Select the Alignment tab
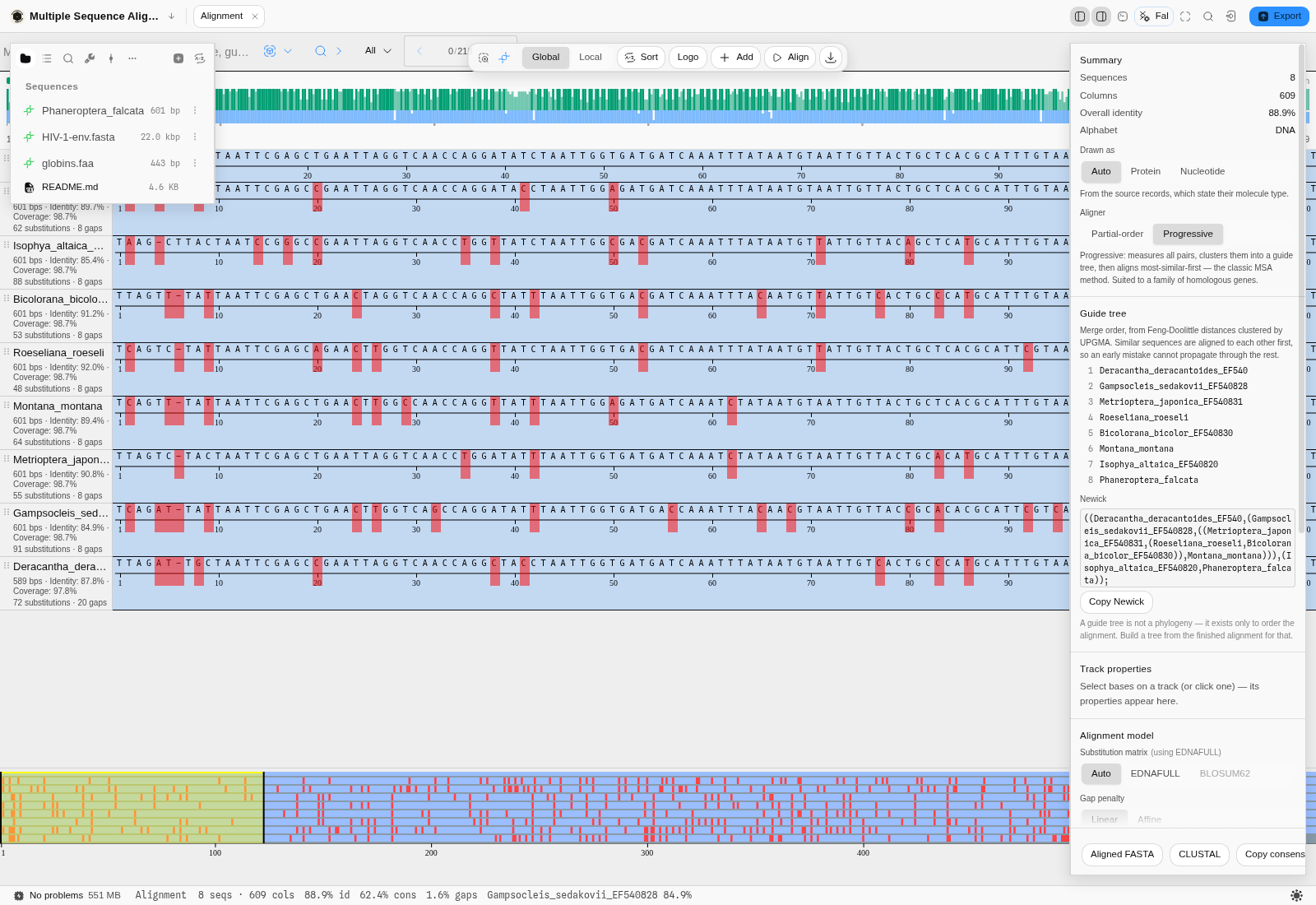Screen dimensions: 1316x905 tap(229, 16)
